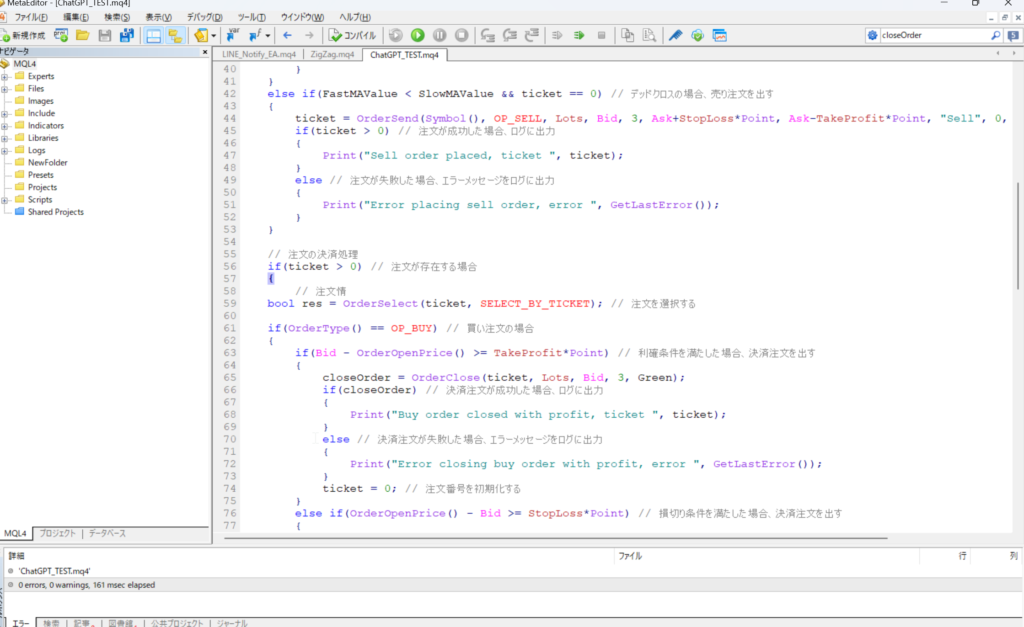Open the dropdown arrow beside the function icon
This screenshot has height=627, width=1024.
click(268, 36)
